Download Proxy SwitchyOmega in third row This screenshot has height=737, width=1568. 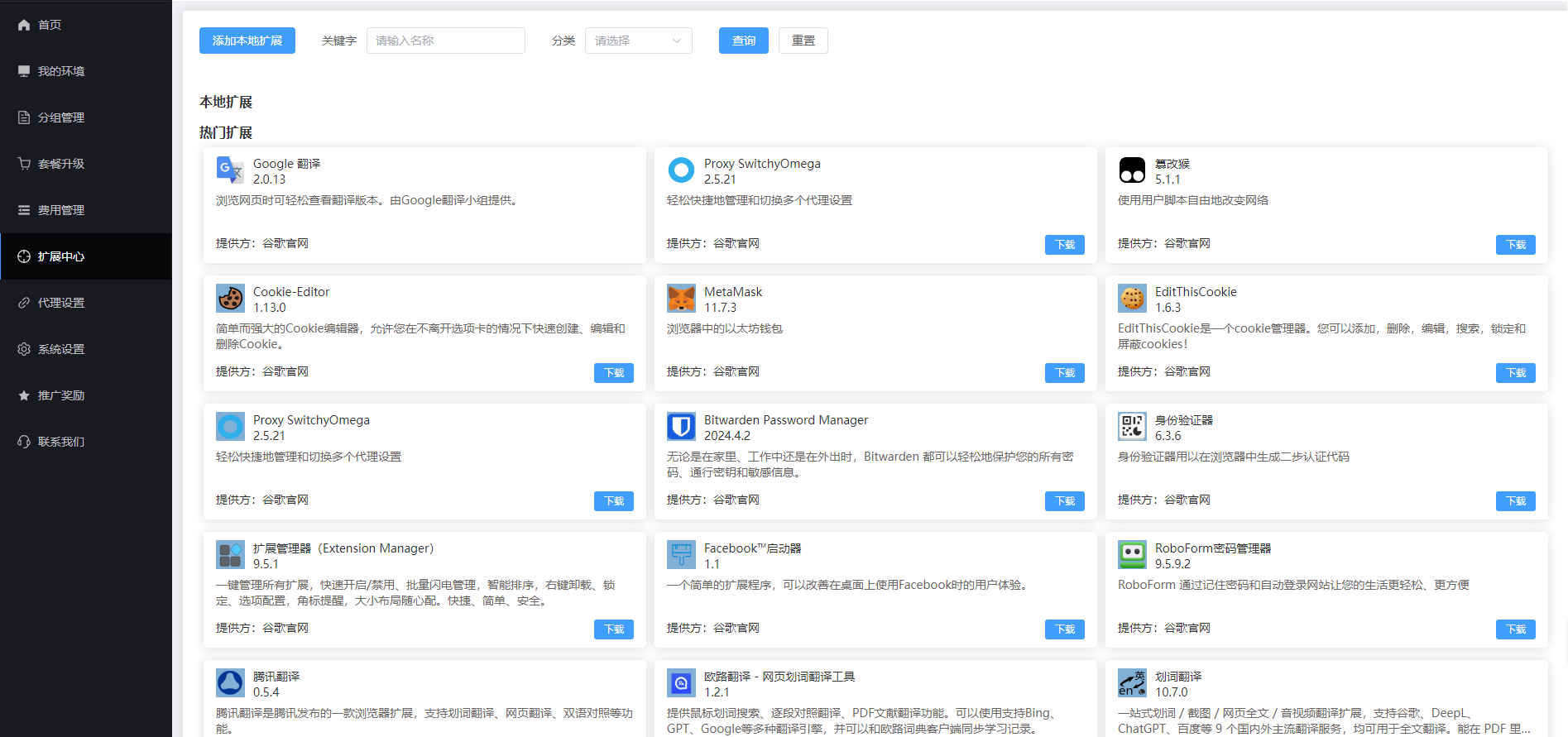tap(613, 501)
